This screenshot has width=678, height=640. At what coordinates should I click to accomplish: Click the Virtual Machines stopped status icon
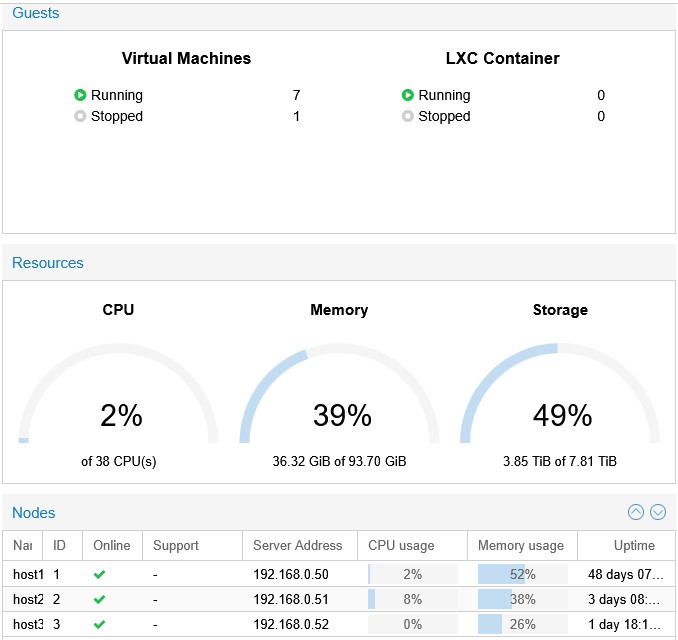pyautogui.click(x=80, y=116)
